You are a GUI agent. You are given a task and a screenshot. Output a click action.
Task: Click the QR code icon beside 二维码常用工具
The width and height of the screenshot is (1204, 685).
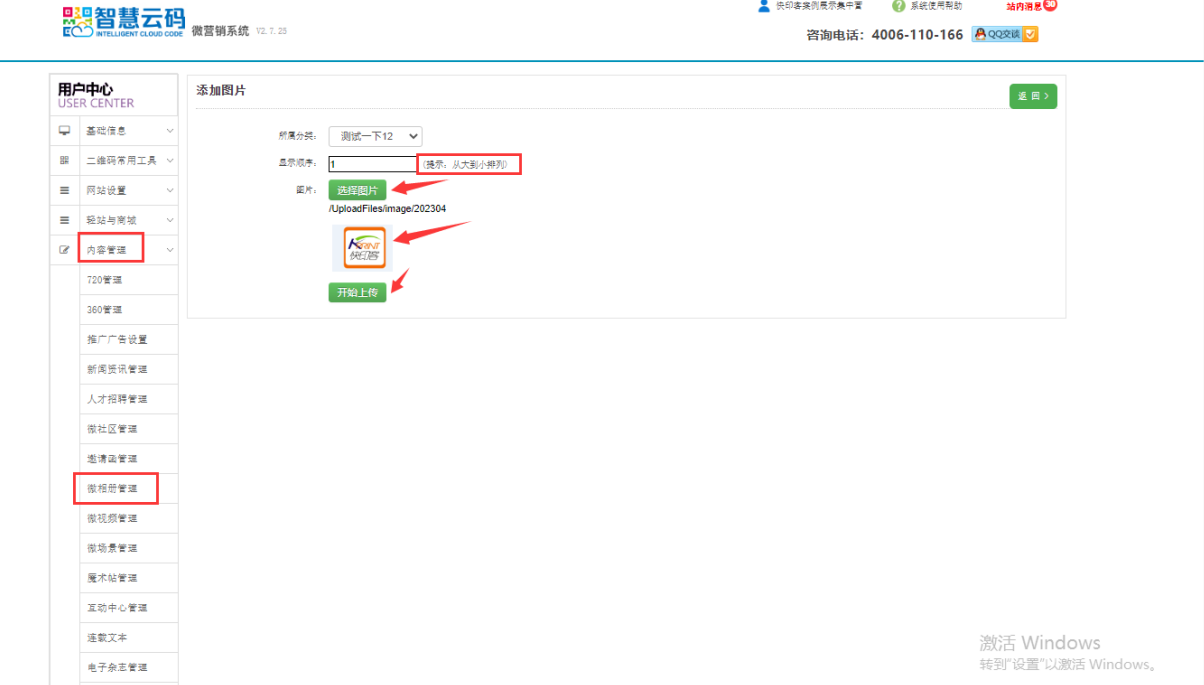[65, 160]
